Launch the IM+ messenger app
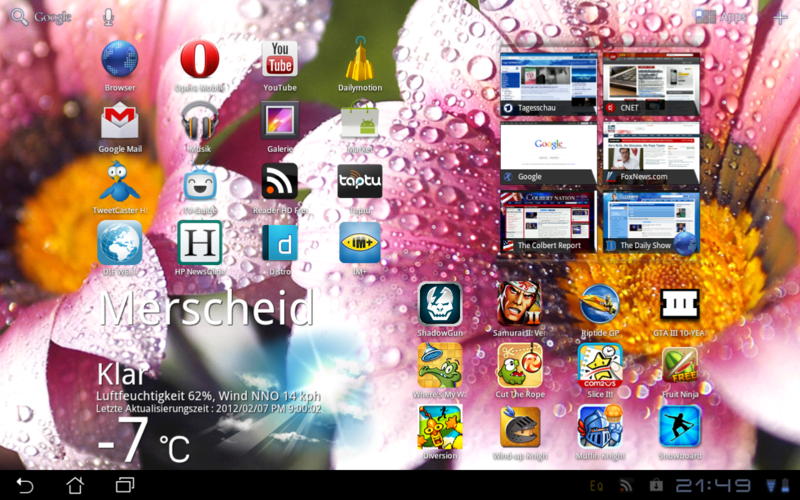This screenshot has width=800, height=500. tap(360, 243)
